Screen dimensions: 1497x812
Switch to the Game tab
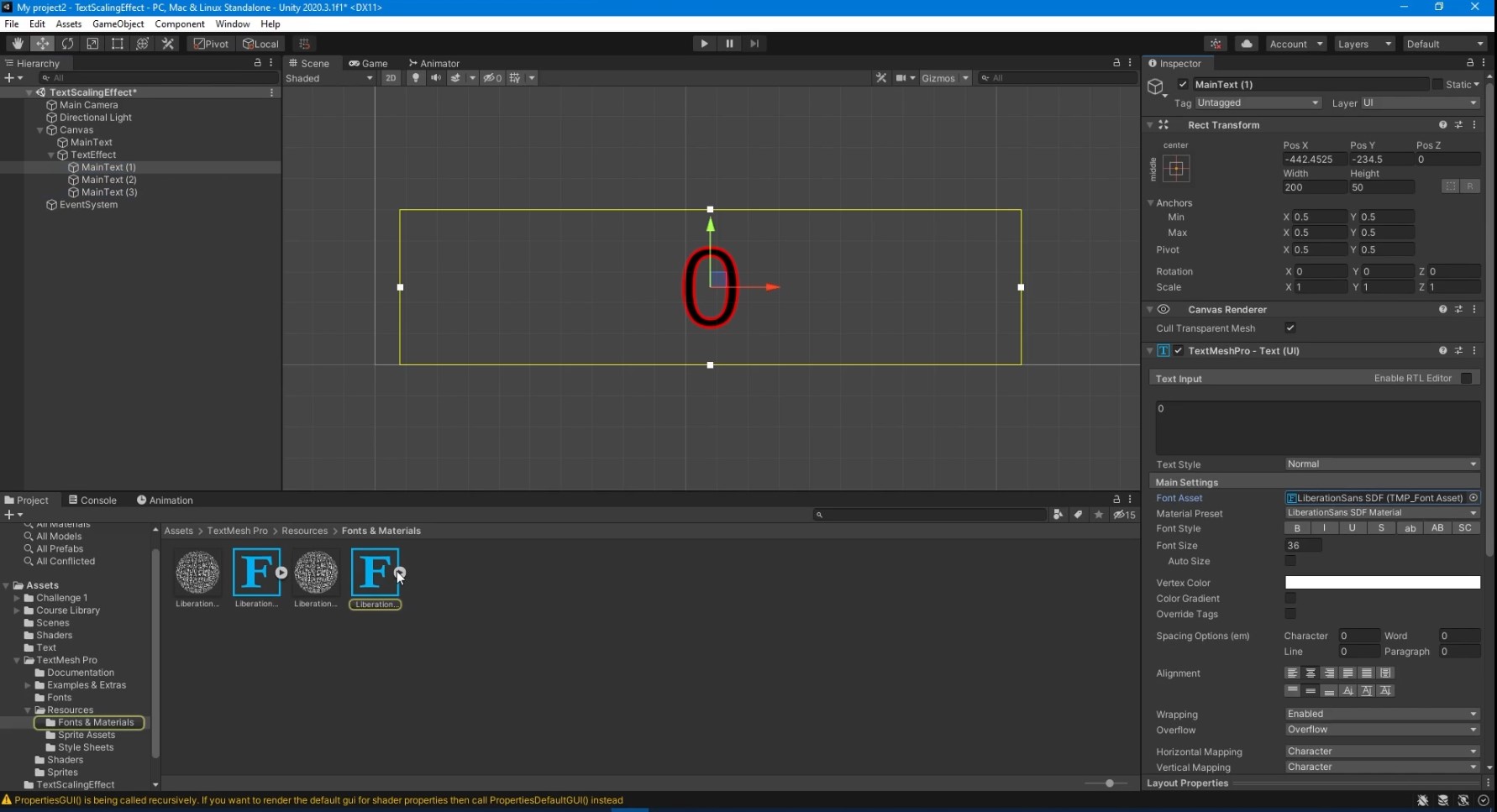pyautogui.click(x=368, y=64)
